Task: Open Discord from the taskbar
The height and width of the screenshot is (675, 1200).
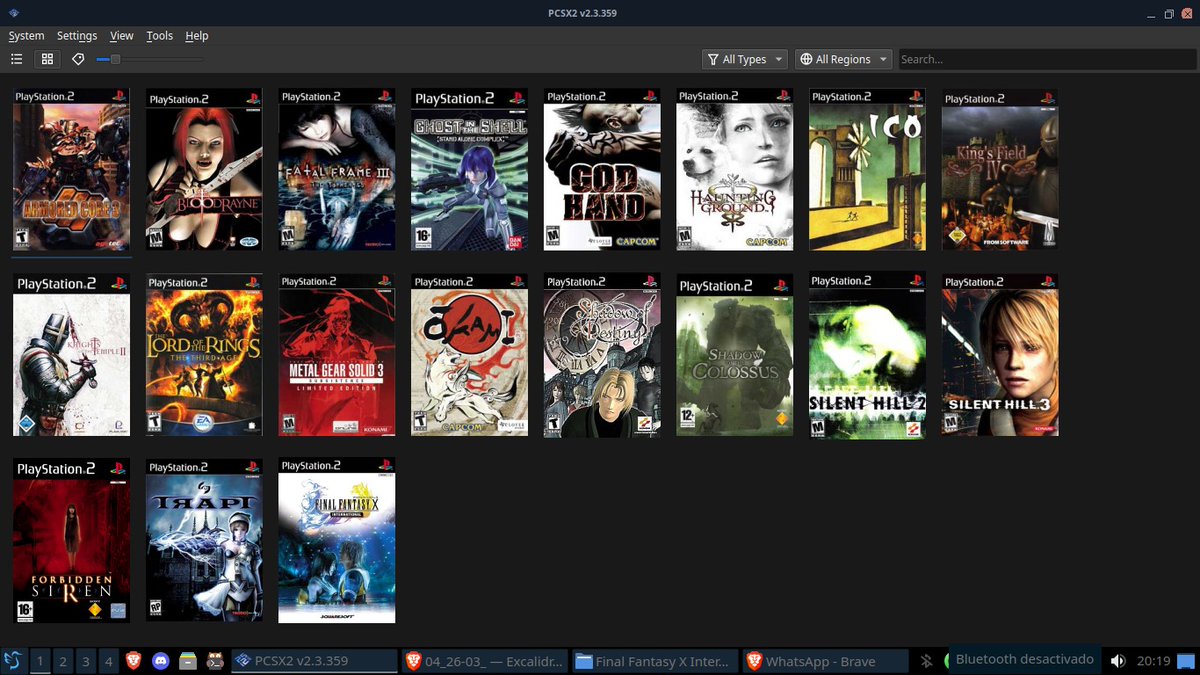Action: (x=161, y=661)
